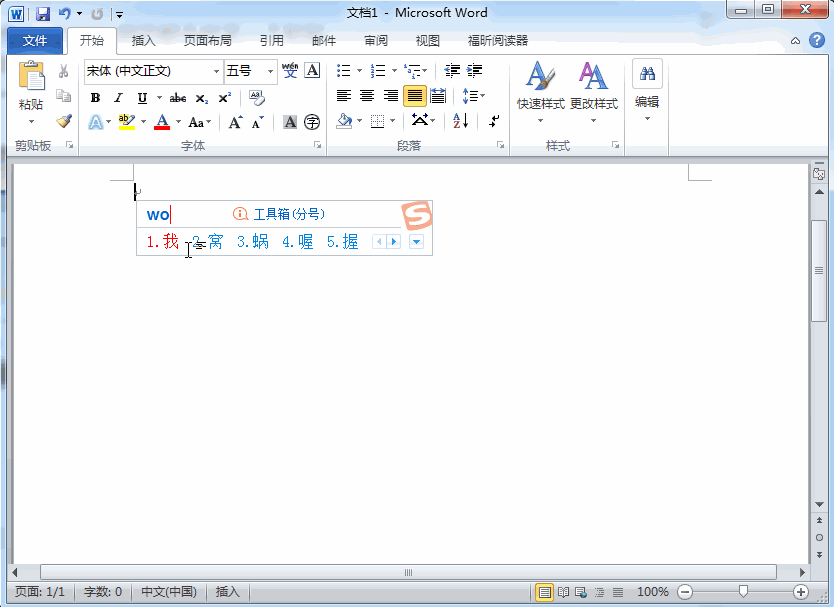
Task: Click the Save icon in quick access
Action: click(43, 14)
